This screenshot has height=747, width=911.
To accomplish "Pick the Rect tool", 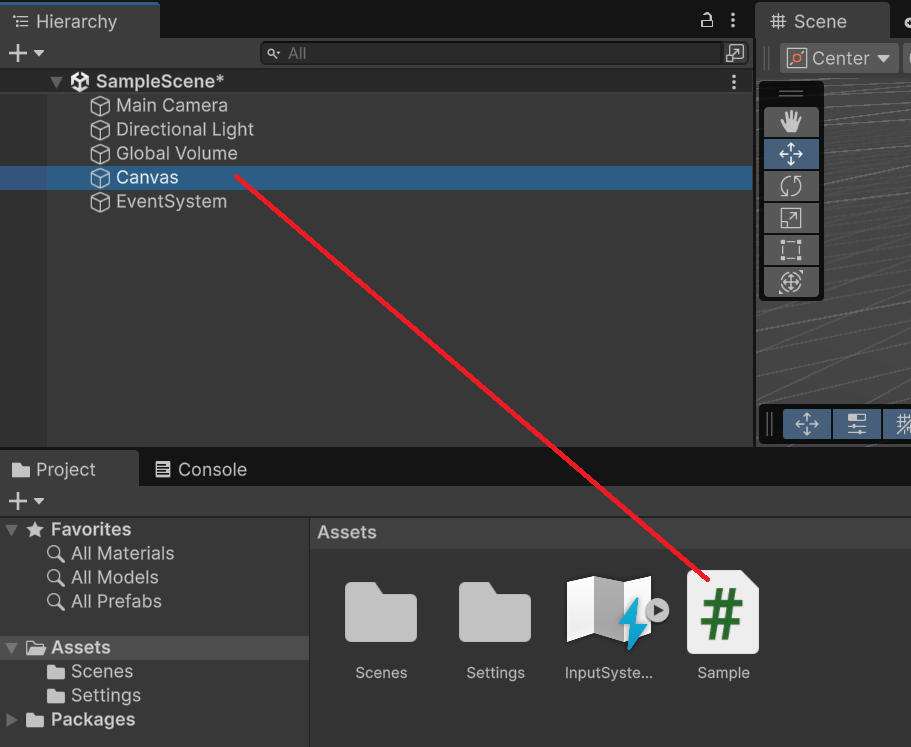I will point(790,250).
